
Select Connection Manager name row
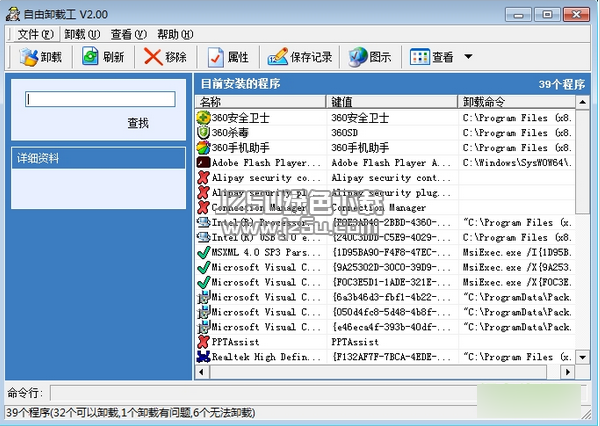(x=259, y=207)
